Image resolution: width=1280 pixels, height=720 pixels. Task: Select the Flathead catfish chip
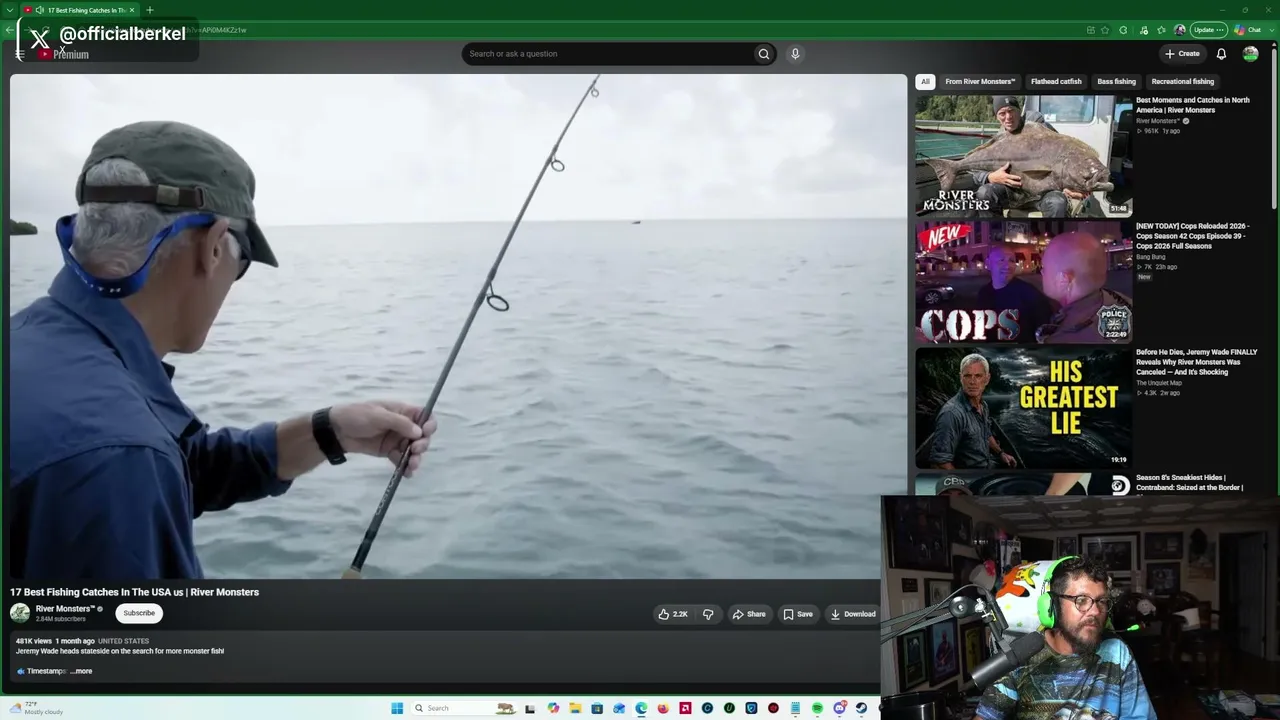click(1056, 82)
